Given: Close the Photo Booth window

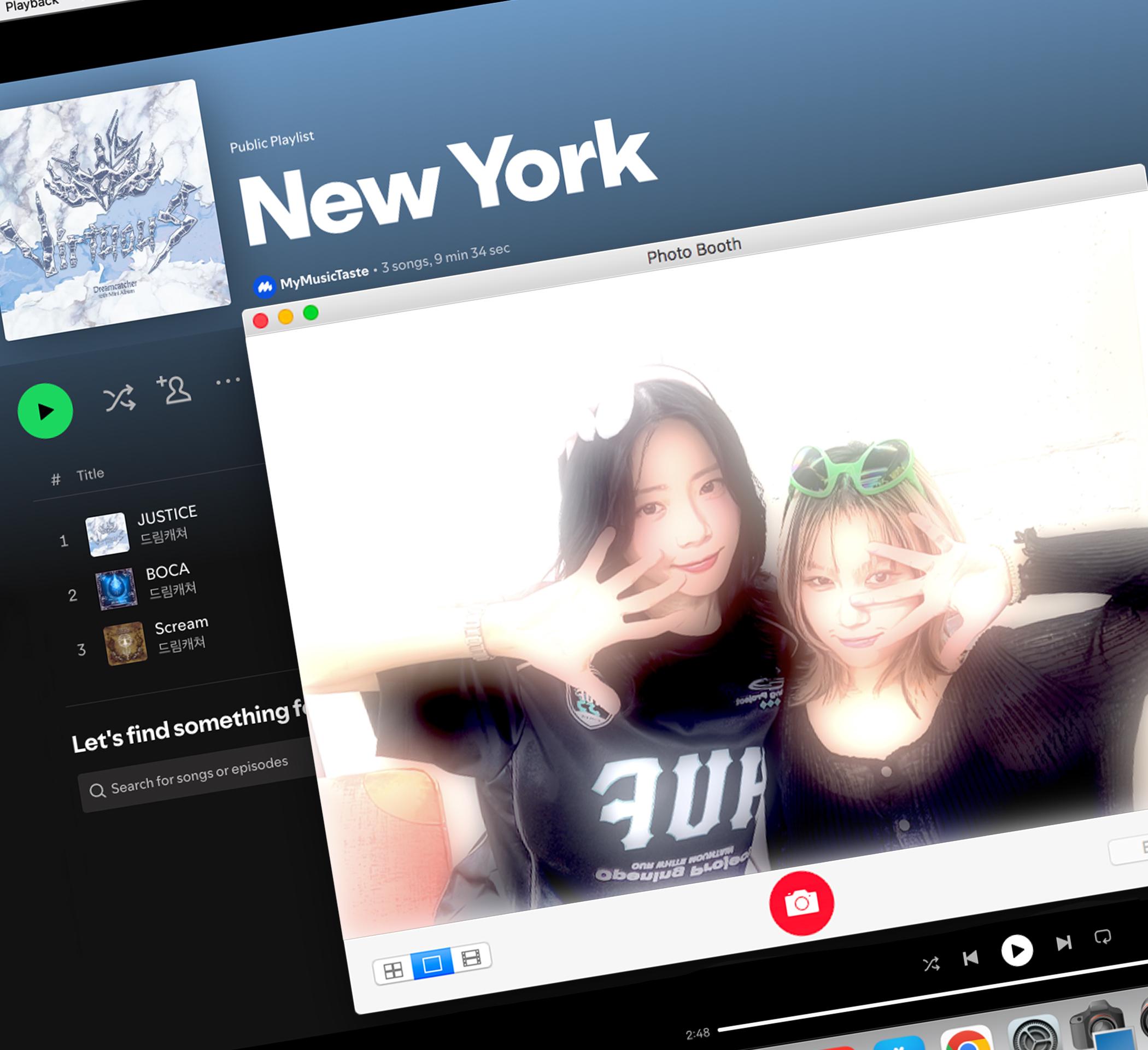Looking at the screenshot, I should click(260, 321).
